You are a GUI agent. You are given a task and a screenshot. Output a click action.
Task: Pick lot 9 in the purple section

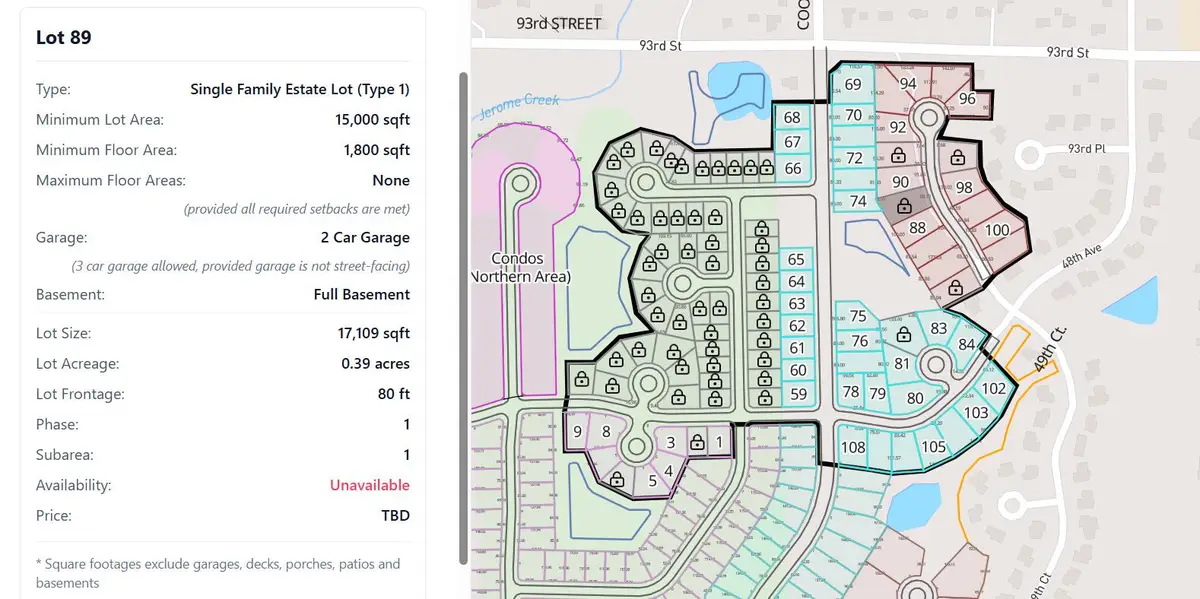pos(577,432)
